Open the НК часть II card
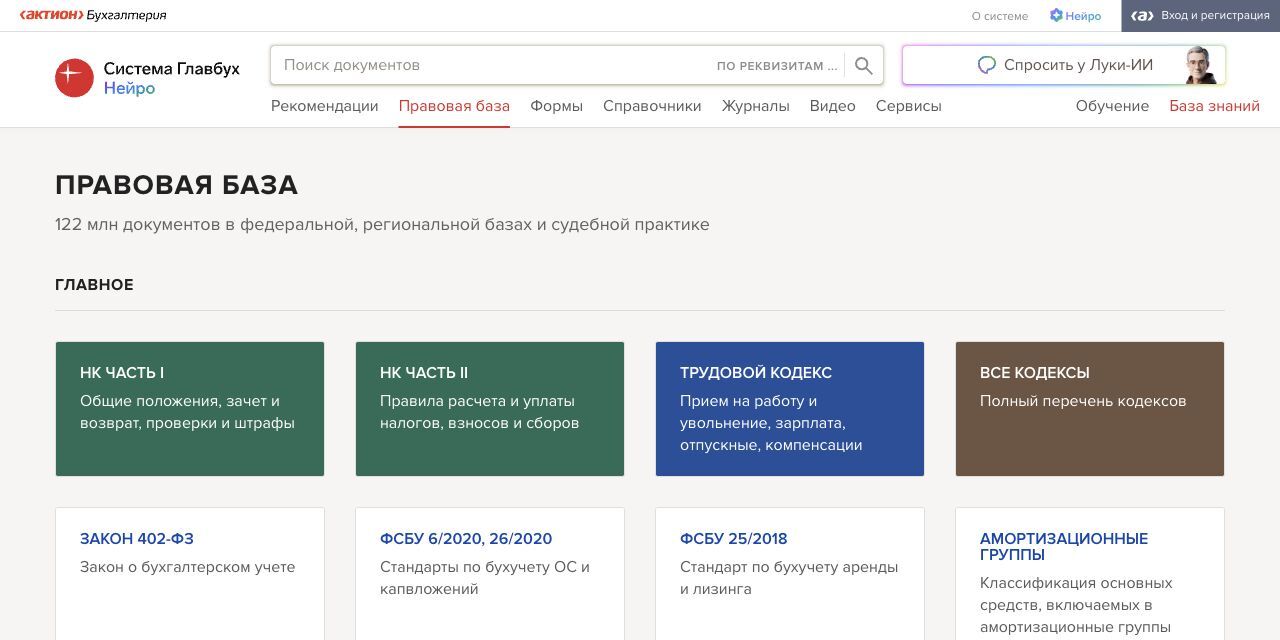This screenshot has width=1280, height=640. (490, 409)
